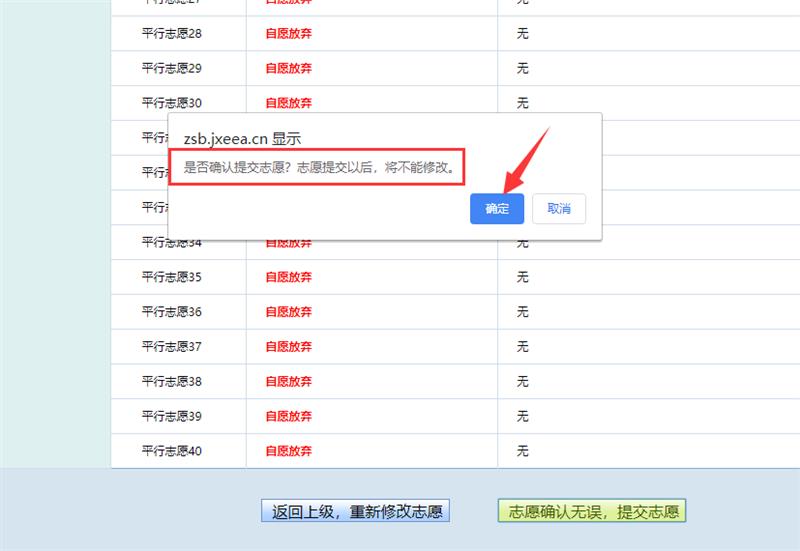The image size is (800, 551).
Task: Cancel the dialog with 取消 button
Action: (559, 209)
